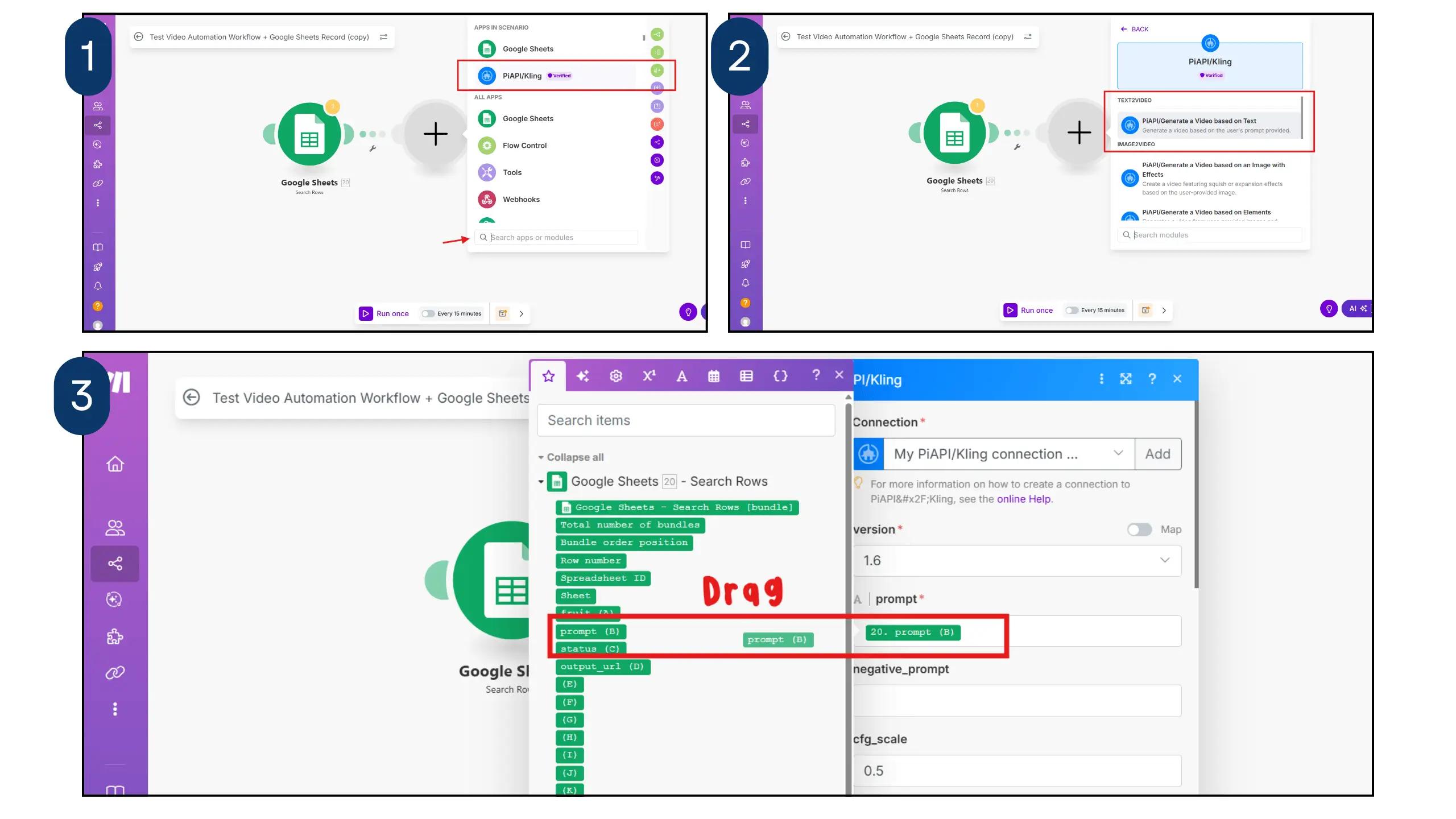Expand the toolbar chevron next to panel 1's schedule icon
This screenshot has height=819, width=1456.
click(x=521, y=313)
